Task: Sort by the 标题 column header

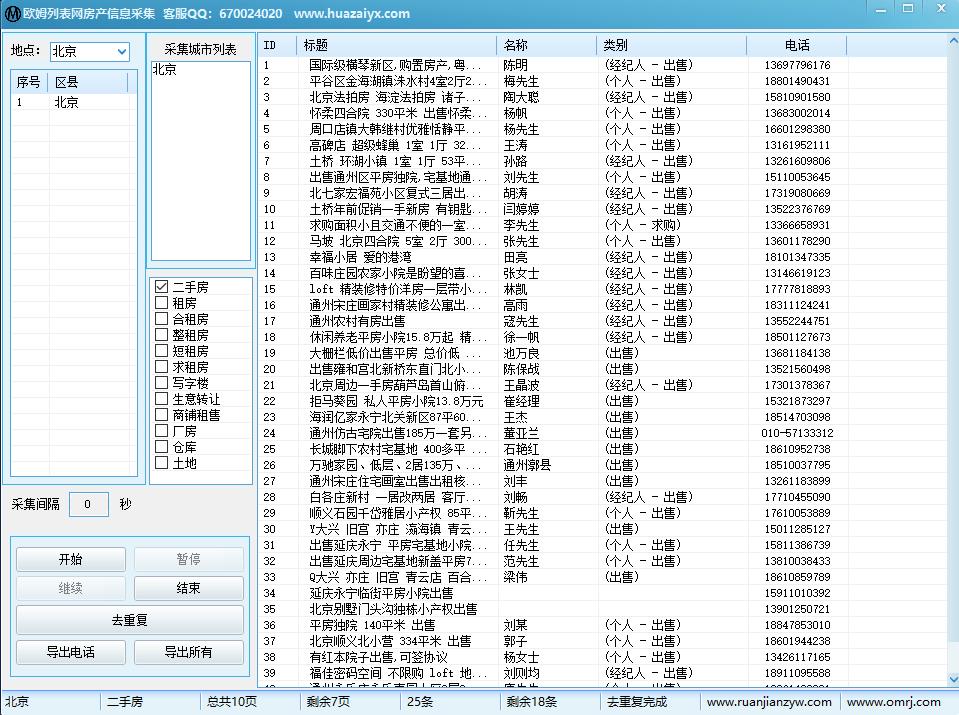Action: click(x=396, y=45)
